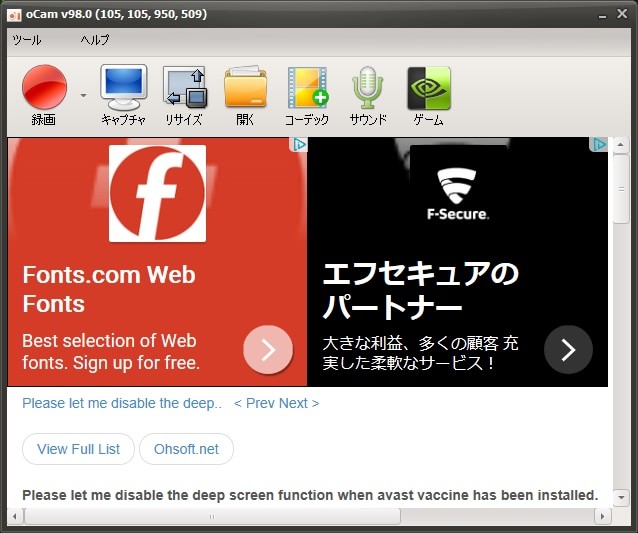Select the リサイズ resize tool
Viewport: 638px width, 533px height.
(184, 95)
